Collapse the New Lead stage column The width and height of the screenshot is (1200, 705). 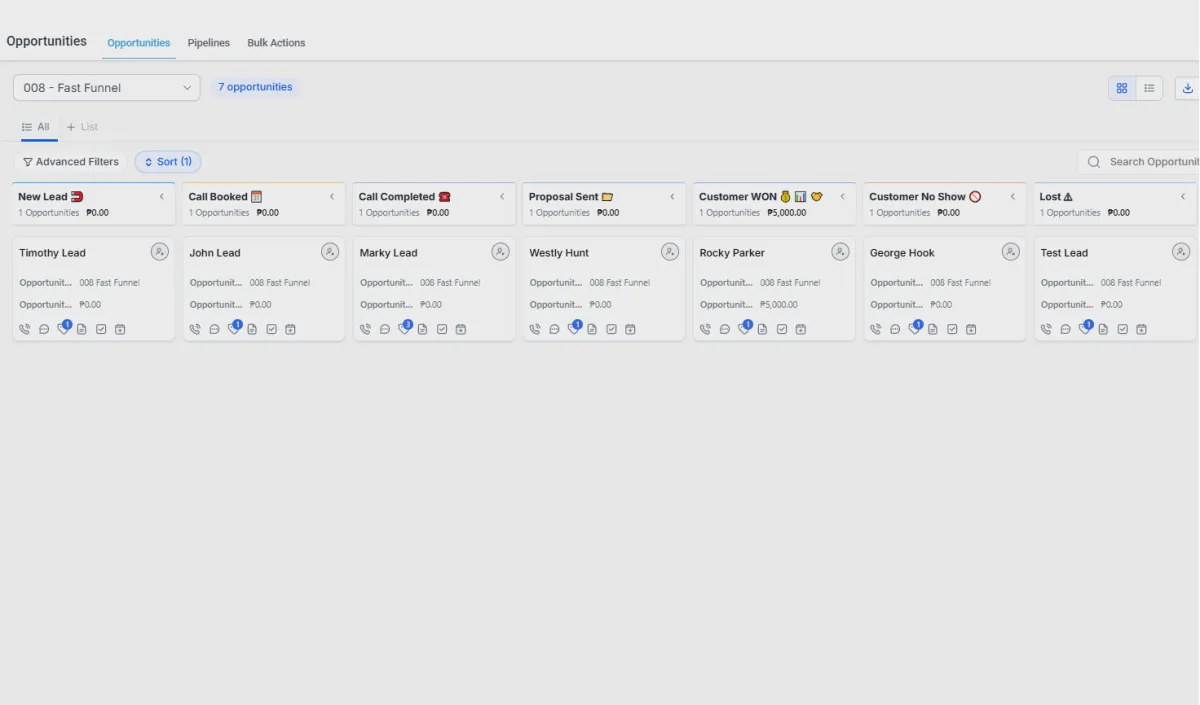pyautogui.click(x=162, y=197)
